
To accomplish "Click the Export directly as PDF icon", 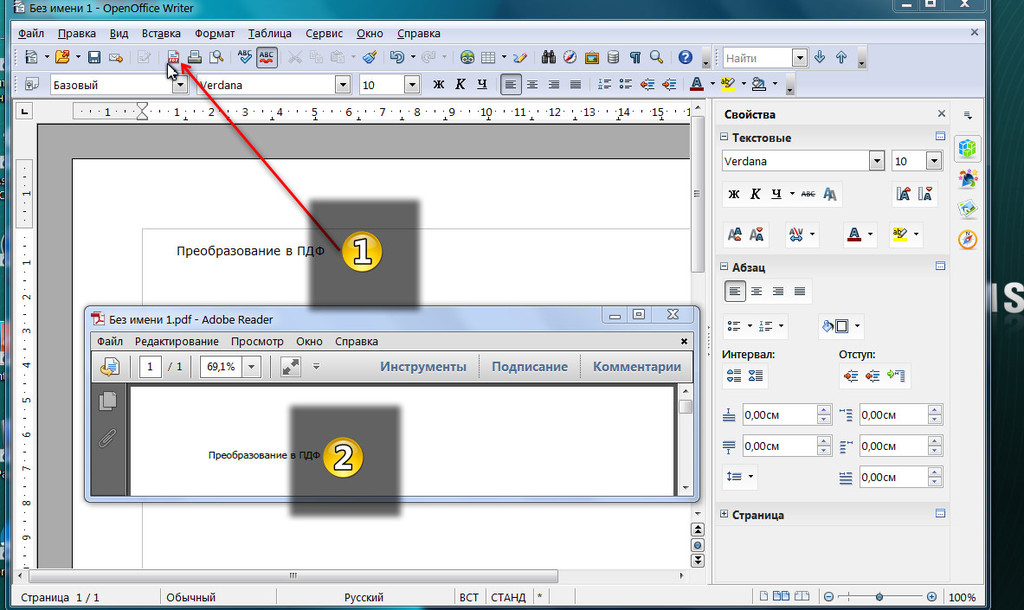I will (x=173, y=57).
